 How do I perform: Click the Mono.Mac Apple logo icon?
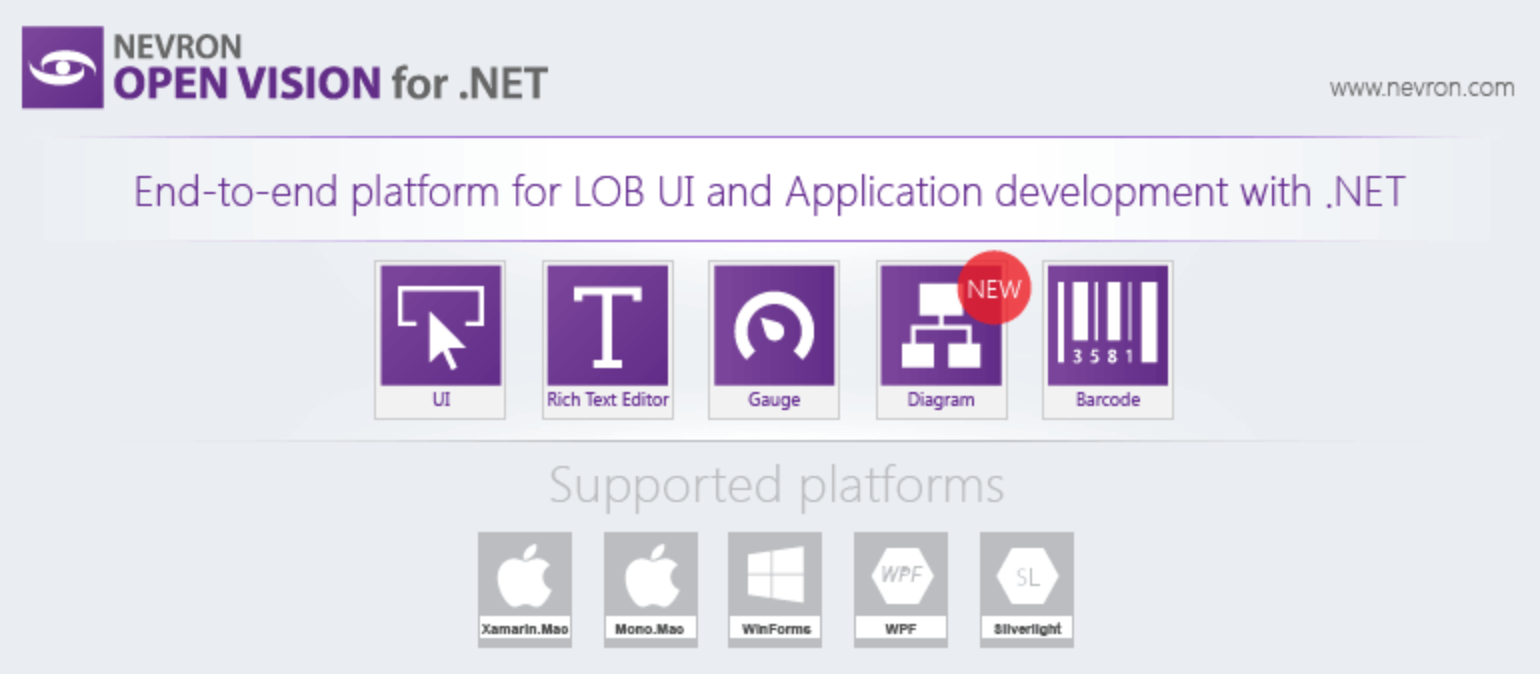click(x=651, y=577)
